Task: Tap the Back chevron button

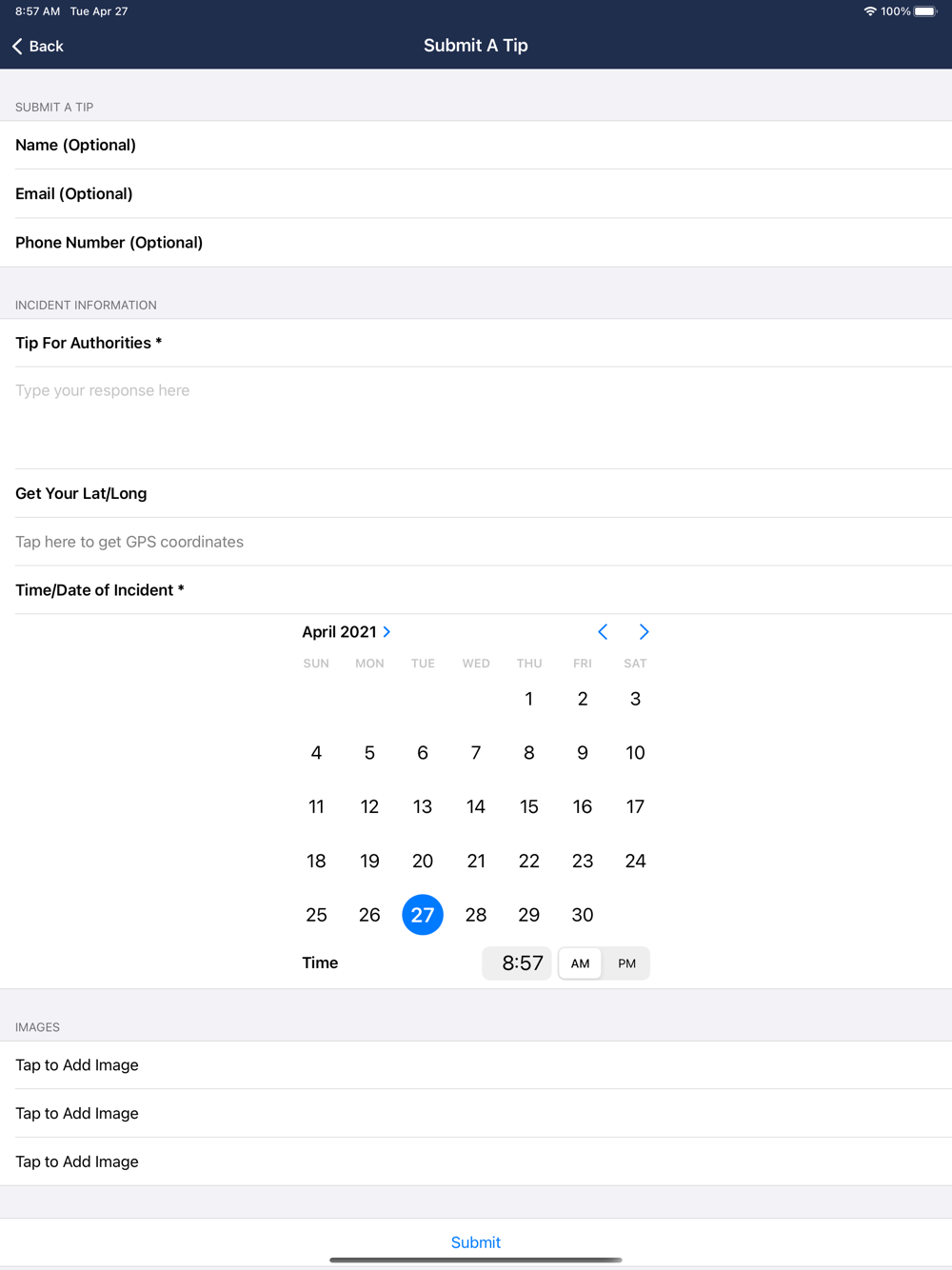Action: (38, 46)
